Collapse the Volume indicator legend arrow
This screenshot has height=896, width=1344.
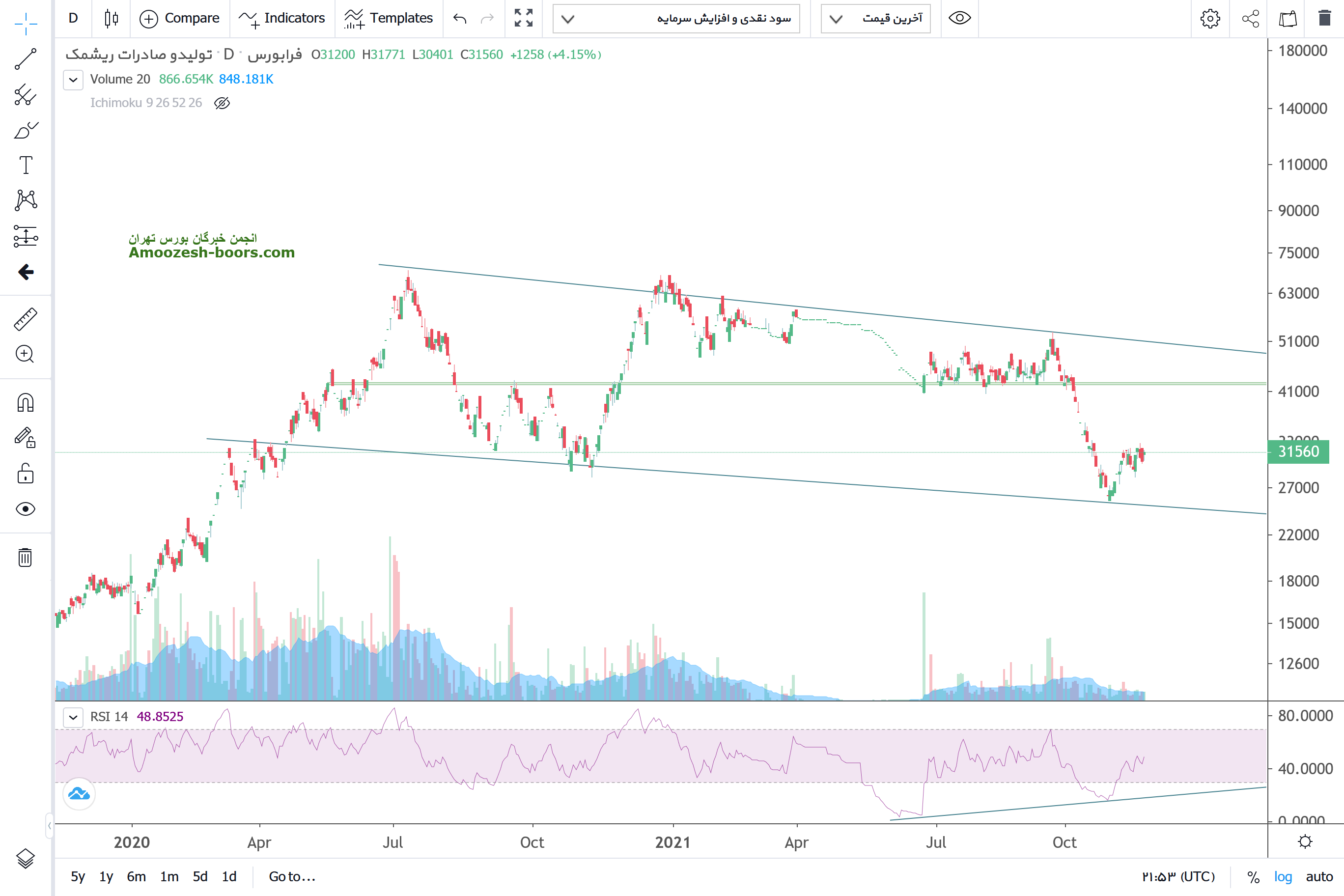[x=73, y=80]
